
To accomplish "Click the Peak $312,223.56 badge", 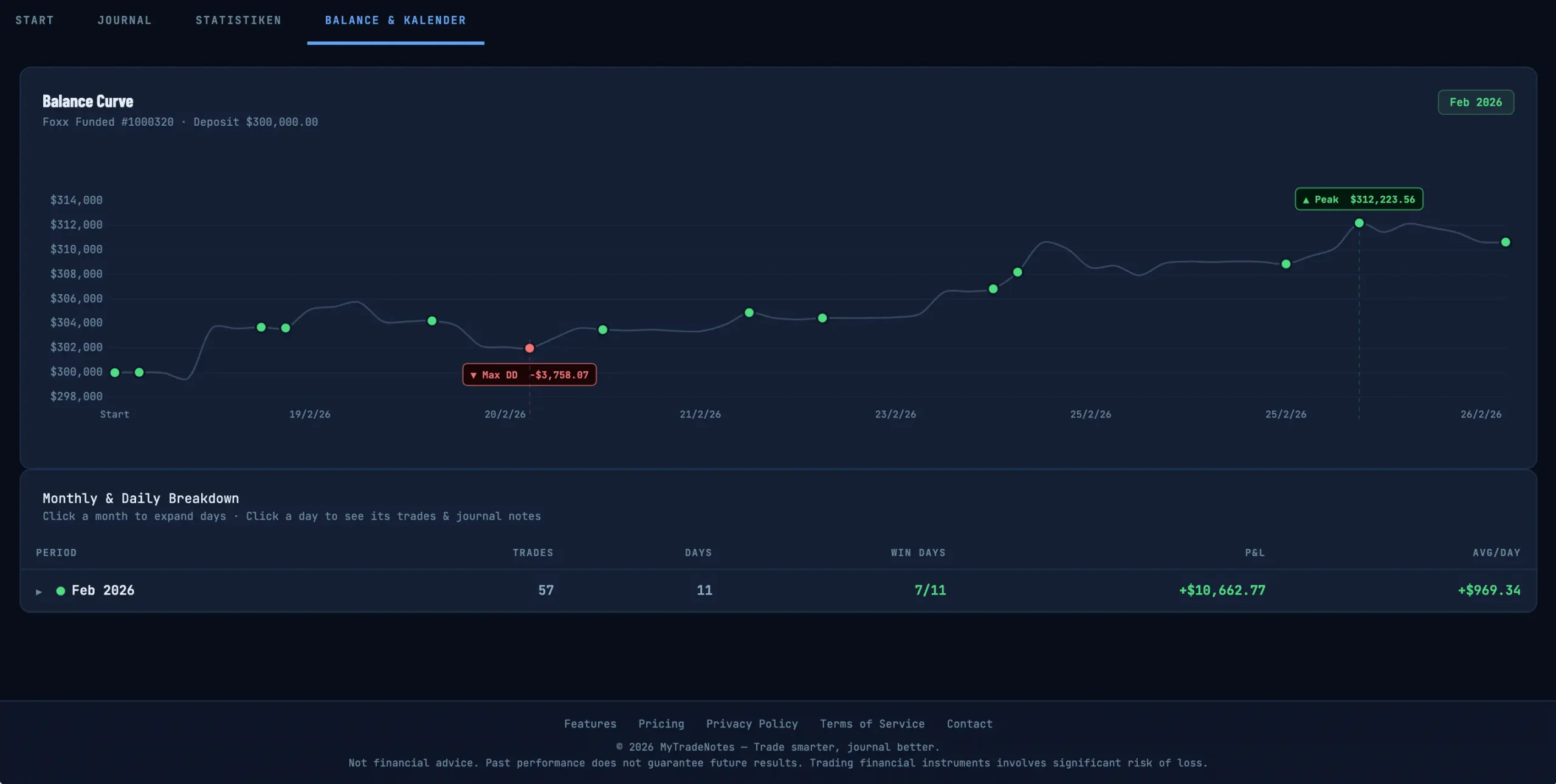I will click(x=1358, y=199).
